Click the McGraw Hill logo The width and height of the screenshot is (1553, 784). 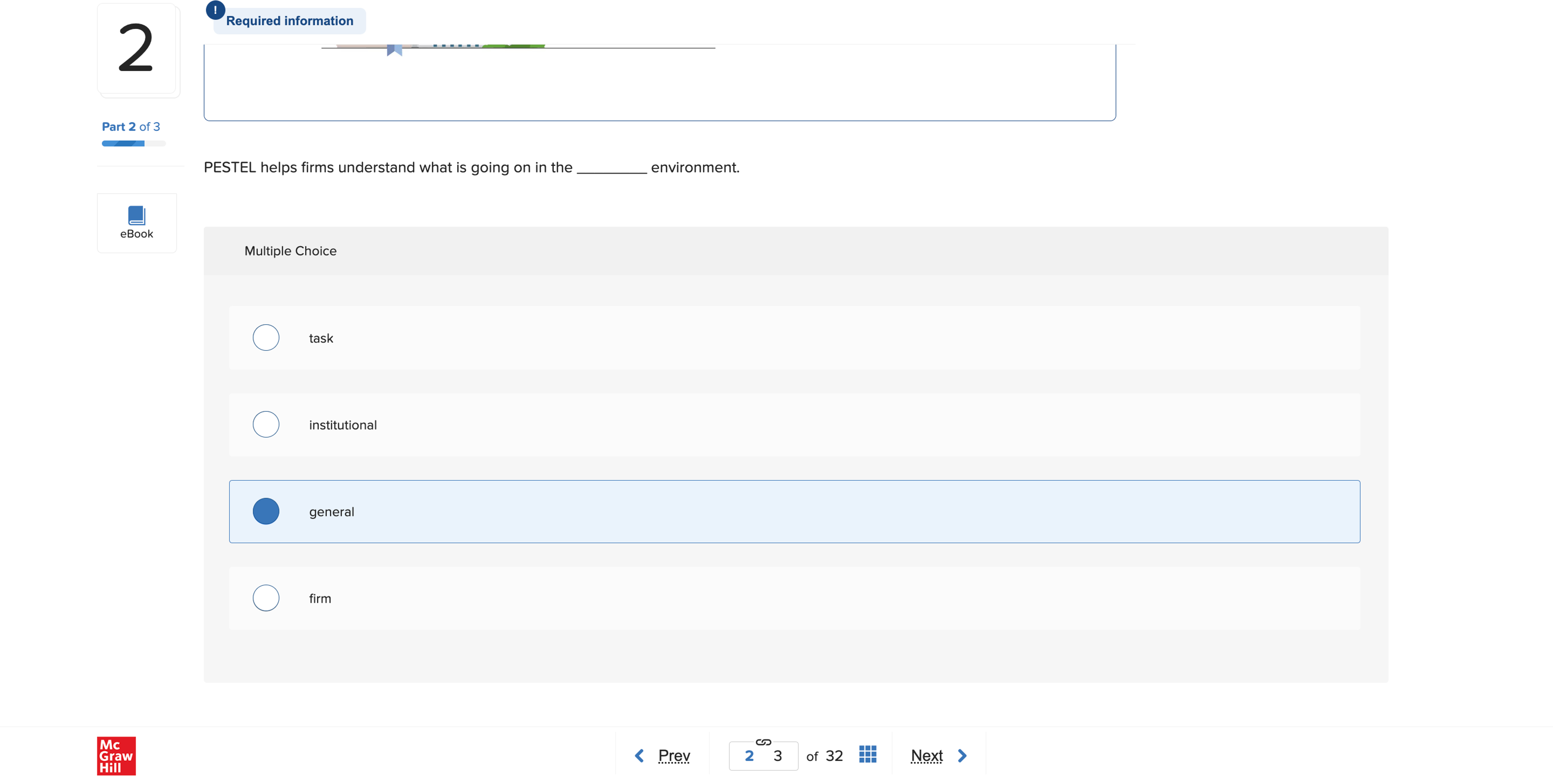tap(116, 755)
